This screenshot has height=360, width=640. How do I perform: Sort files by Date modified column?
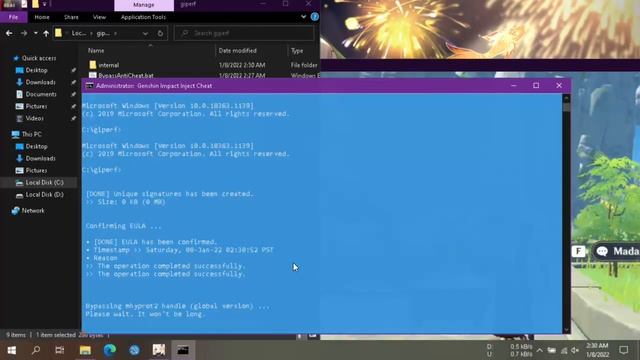point(237,51)
